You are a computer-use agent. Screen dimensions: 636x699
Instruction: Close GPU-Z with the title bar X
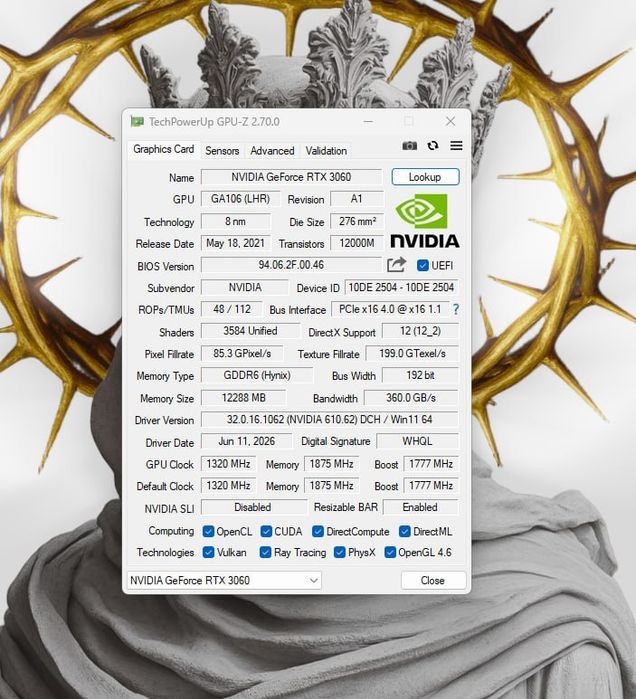click(451, 121)
